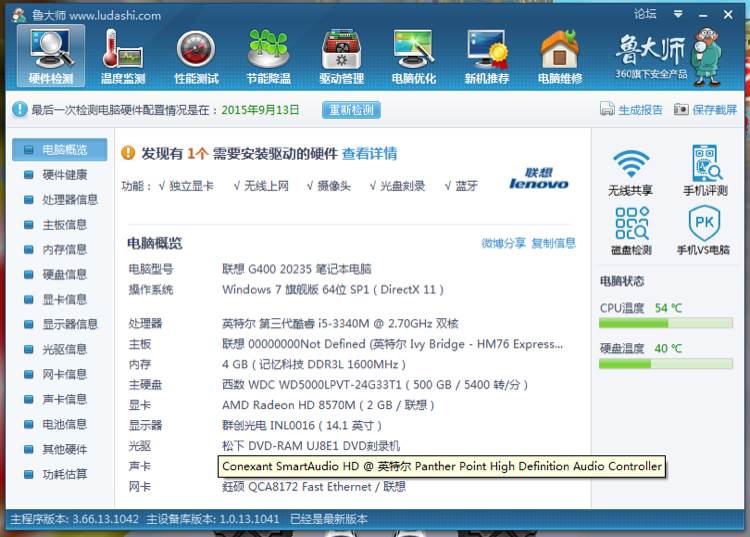Open the 驱动管理 driver manager
The image size is (750, 537).
pos(342,56)
